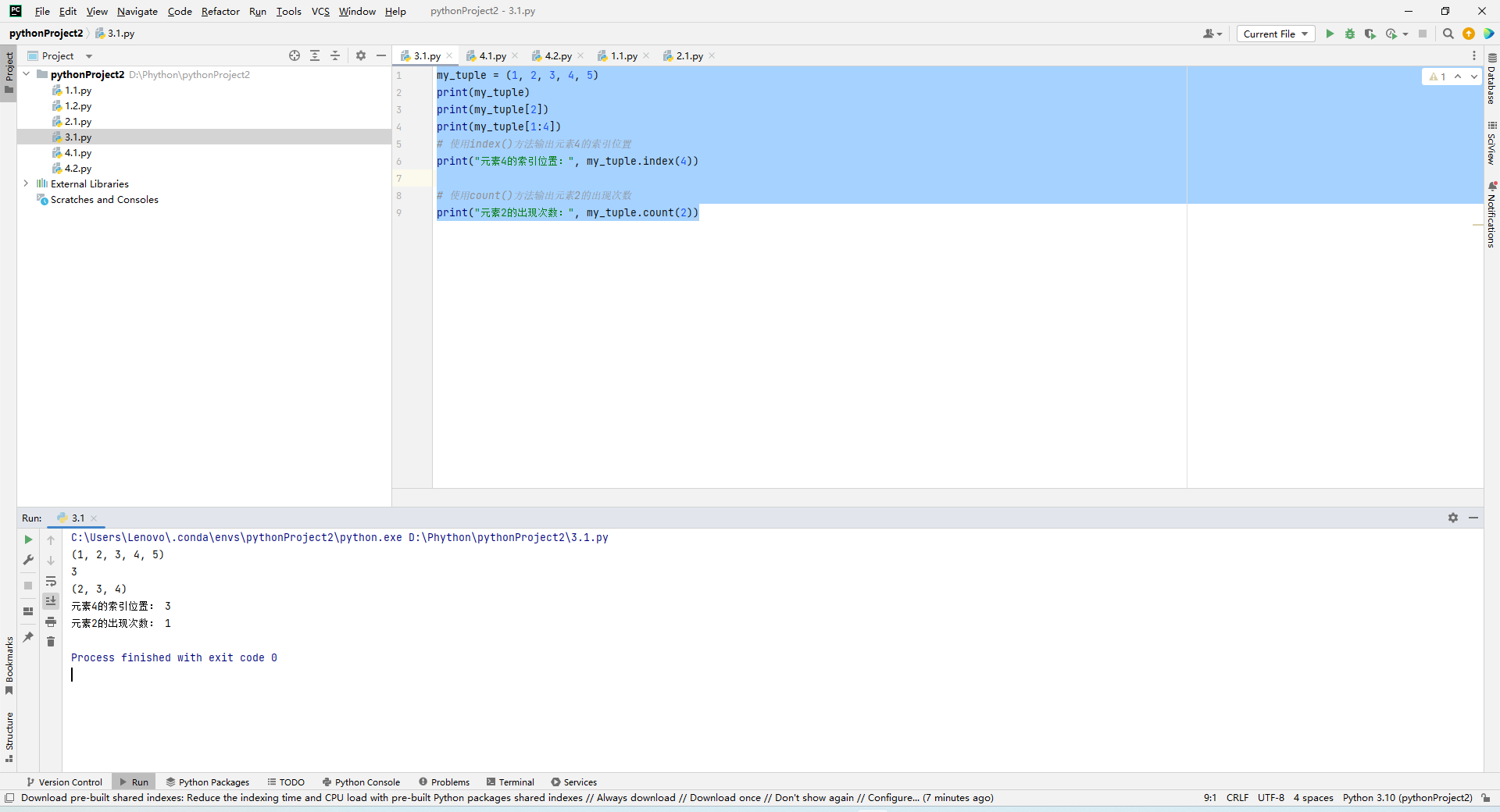Expand the External Libraries tree node
The width and height of the screenshot is (1500, 812).
pyautogui.click(x=26, y=183)
